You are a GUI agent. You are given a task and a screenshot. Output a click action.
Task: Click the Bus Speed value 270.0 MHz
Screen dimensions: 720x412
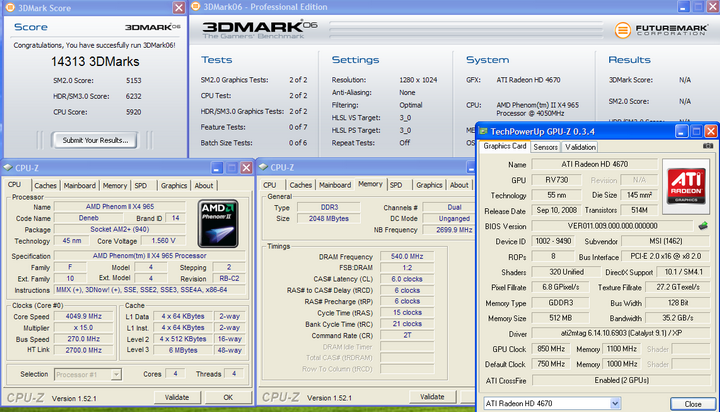tap(83, 339)
